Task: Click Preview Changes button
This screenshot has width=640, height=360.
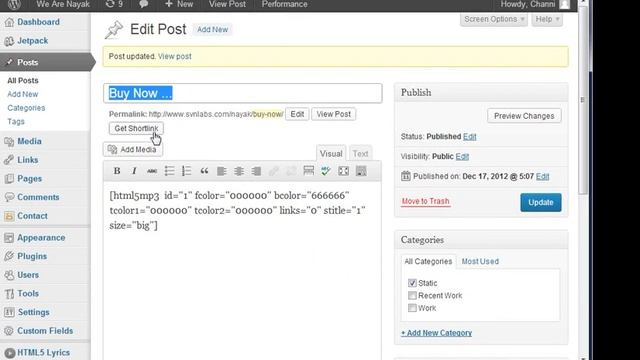Action: (524, 116)
